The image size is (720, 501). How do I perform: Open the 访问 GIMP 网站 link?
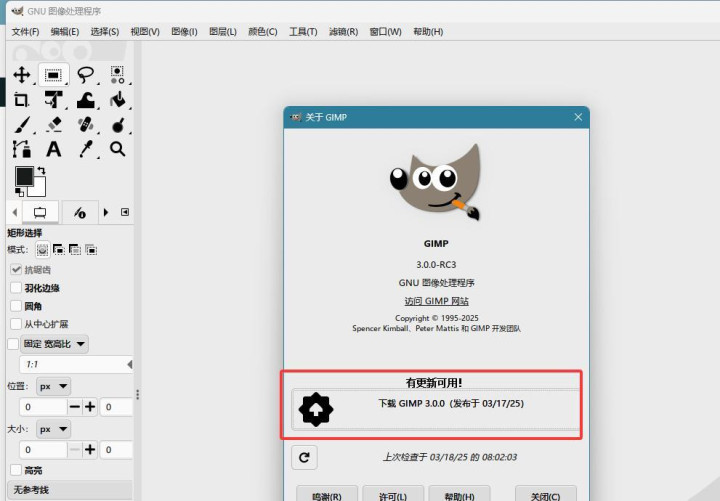436,301
